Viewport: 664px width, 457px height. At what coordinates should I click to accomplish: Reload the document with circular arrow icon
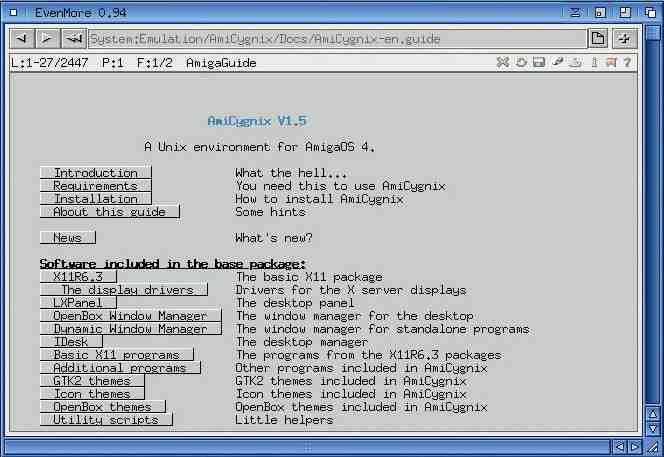pyautogui.click(x=521, y=63)
